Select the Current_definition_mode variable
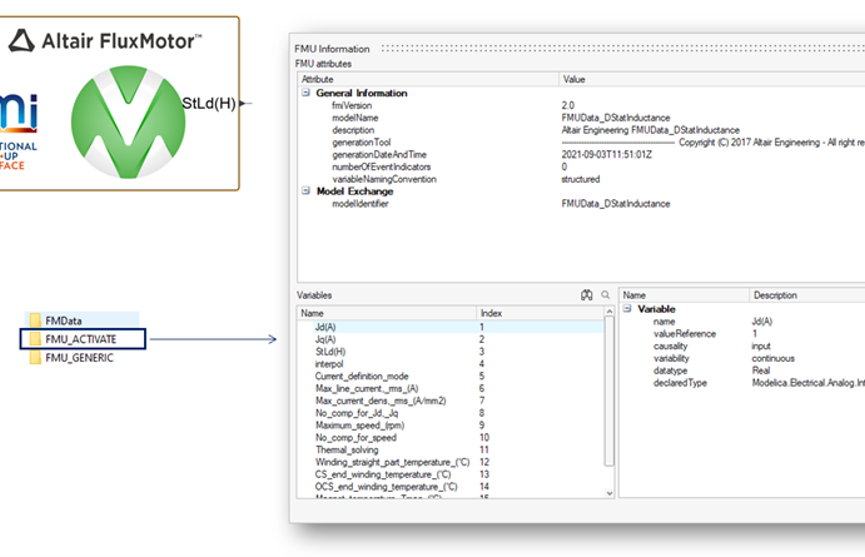Screen dimensions: 865x557 451,376
